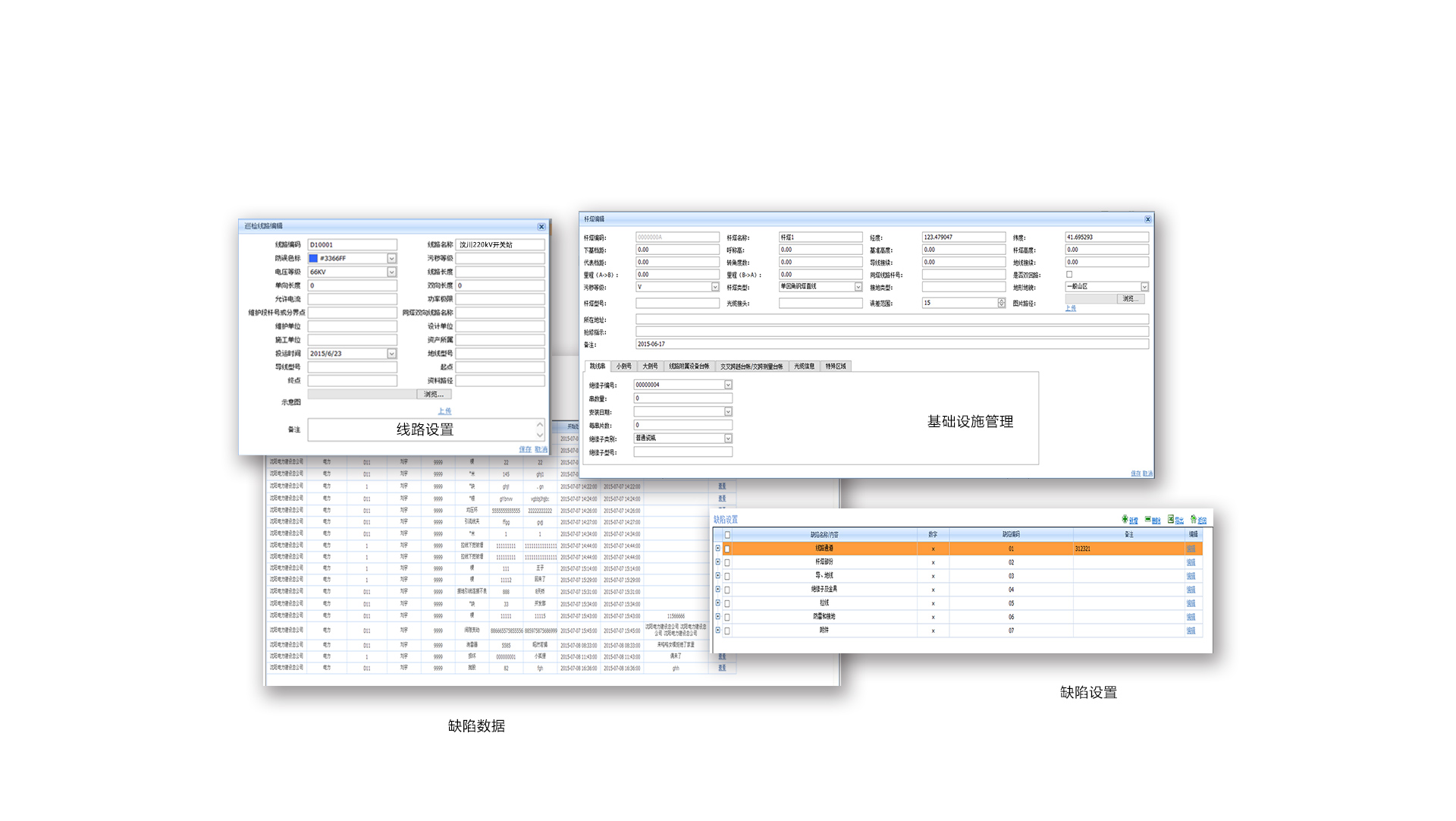Click the green return arrow icon in the 缺陷设置 toolbar
The image size is (1456, 821).
point(1194,520)
